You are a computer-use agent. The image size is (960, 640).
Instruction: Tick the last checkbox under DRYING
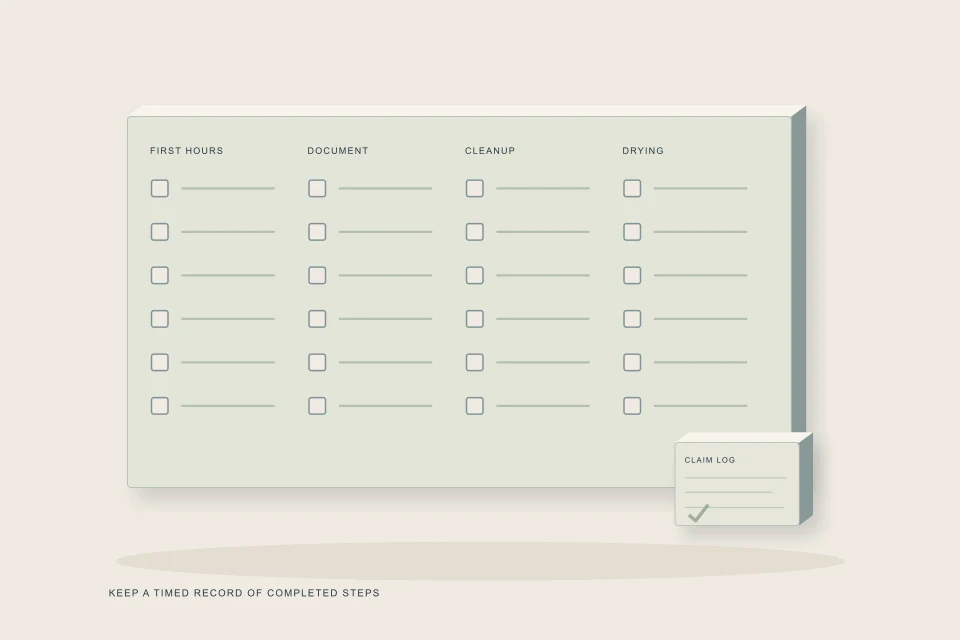632,405
